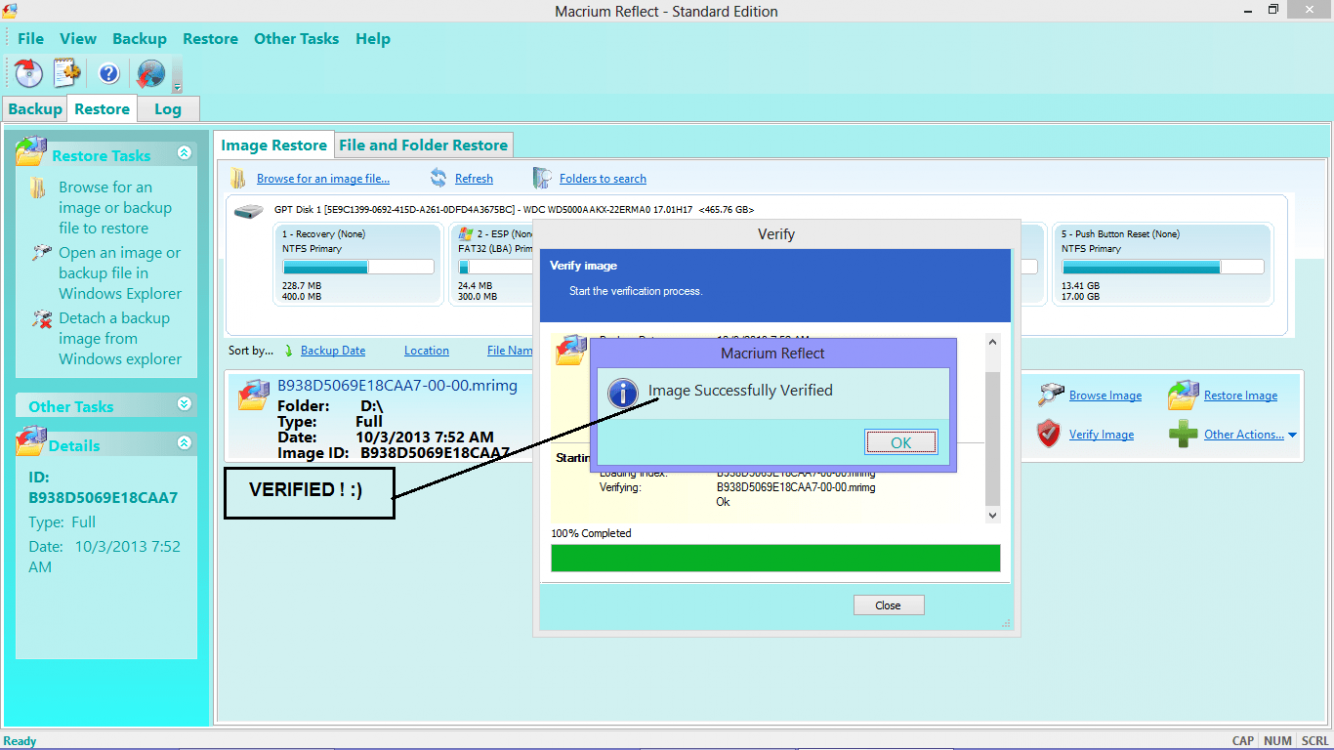Click the green plus Other Actions icon
The height and width of the screenshot is (750, 1334).
coord(1183,434)
